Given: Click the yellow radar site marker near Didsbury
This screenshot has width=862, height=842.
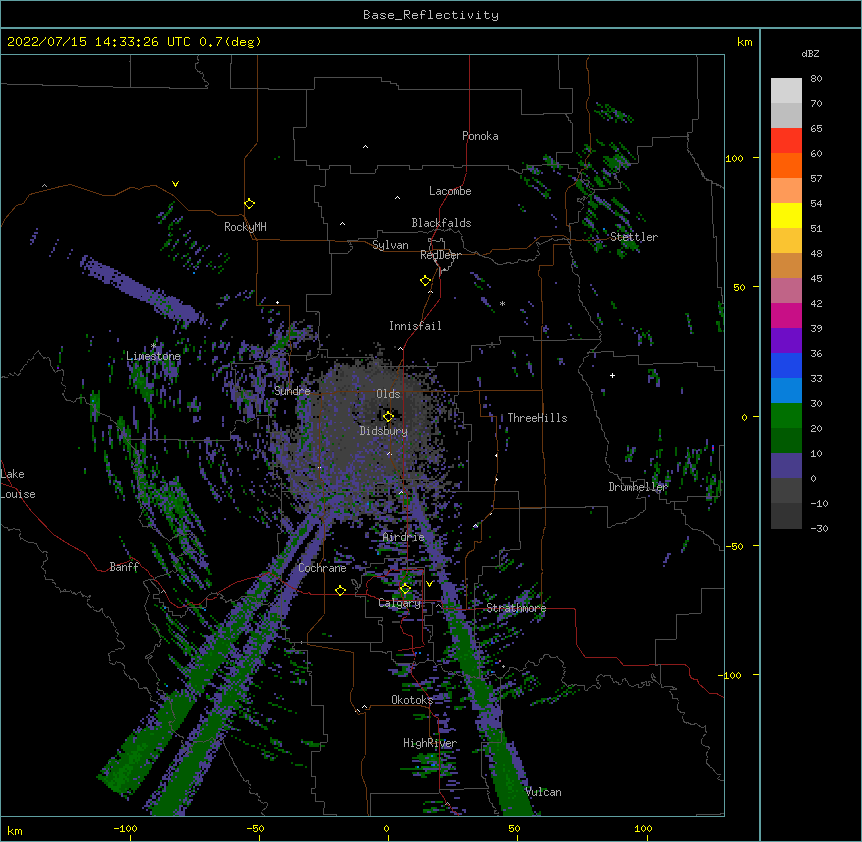Looking at the screenshot, I should point(388,416).
